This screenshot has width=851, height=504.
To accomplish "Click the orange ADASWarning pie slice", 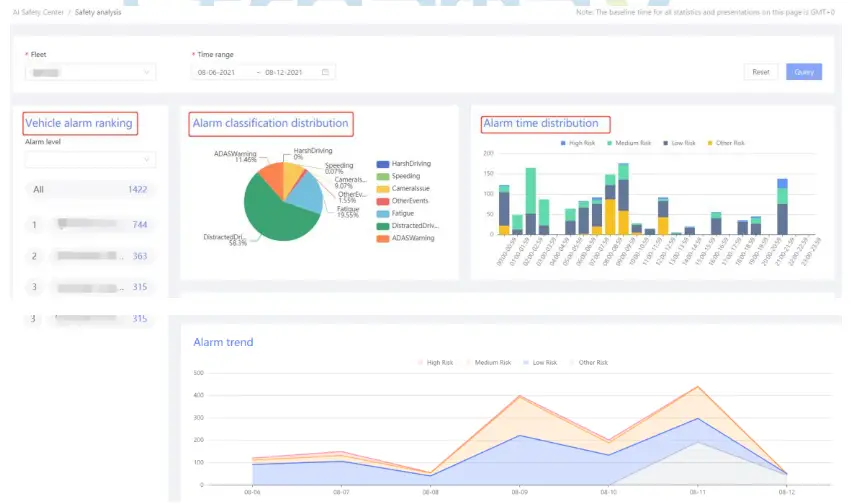I will coord(272,178).
